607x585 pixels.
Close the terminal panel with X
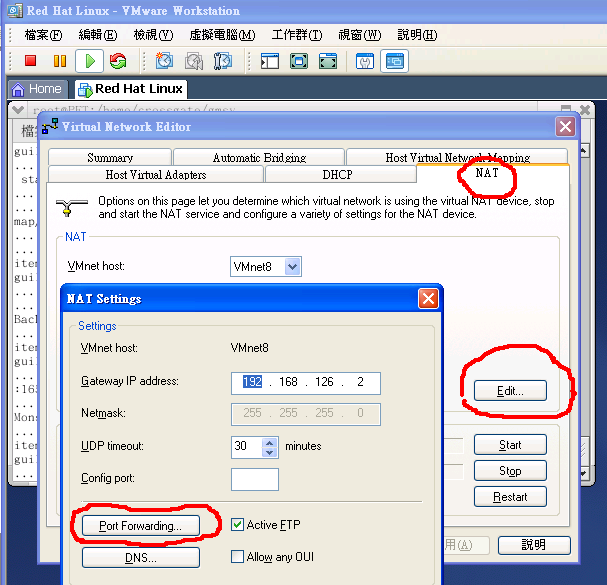coord(585,110)
